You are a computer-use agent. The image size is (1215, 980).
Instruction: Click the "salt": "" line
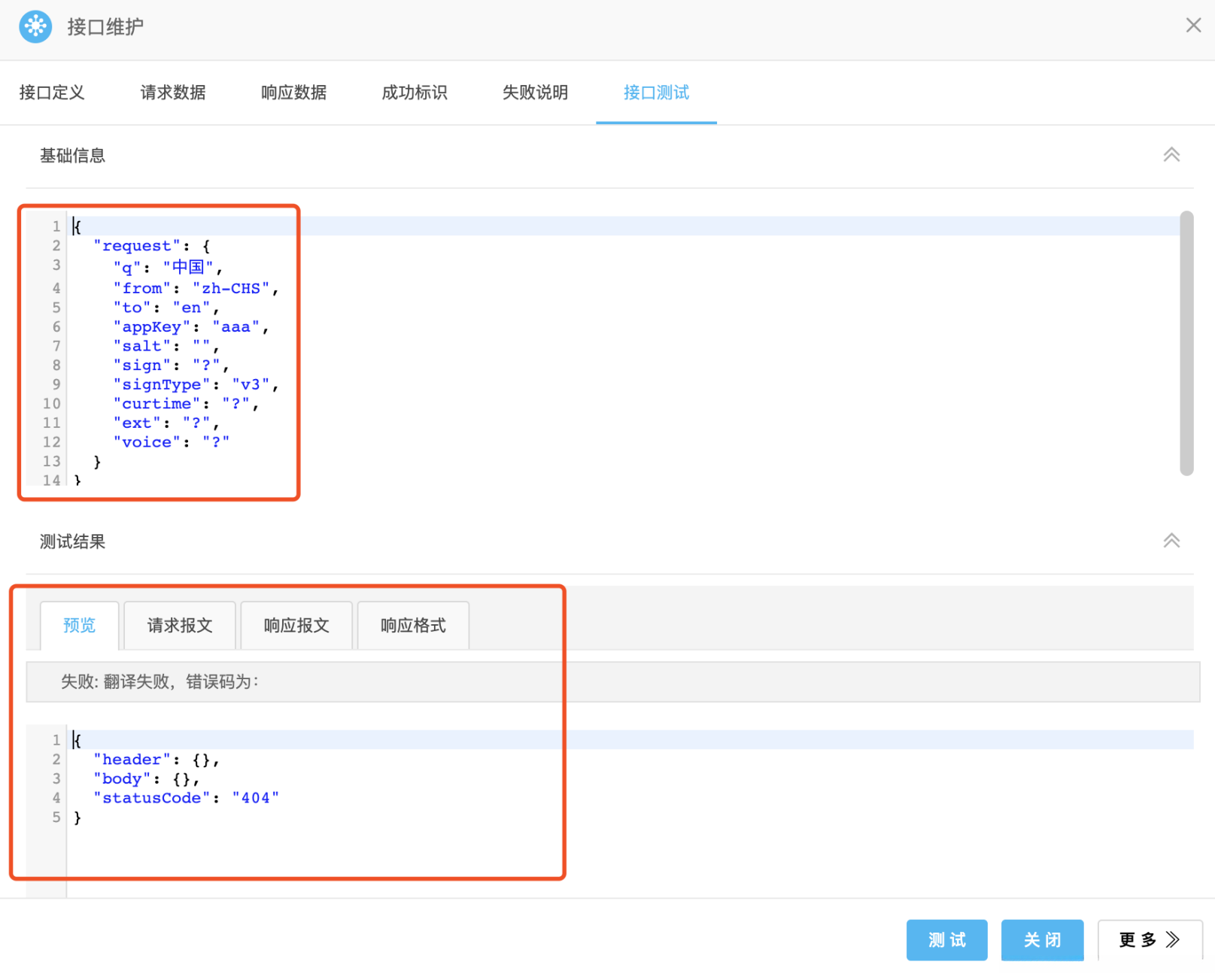coord(166,346)
